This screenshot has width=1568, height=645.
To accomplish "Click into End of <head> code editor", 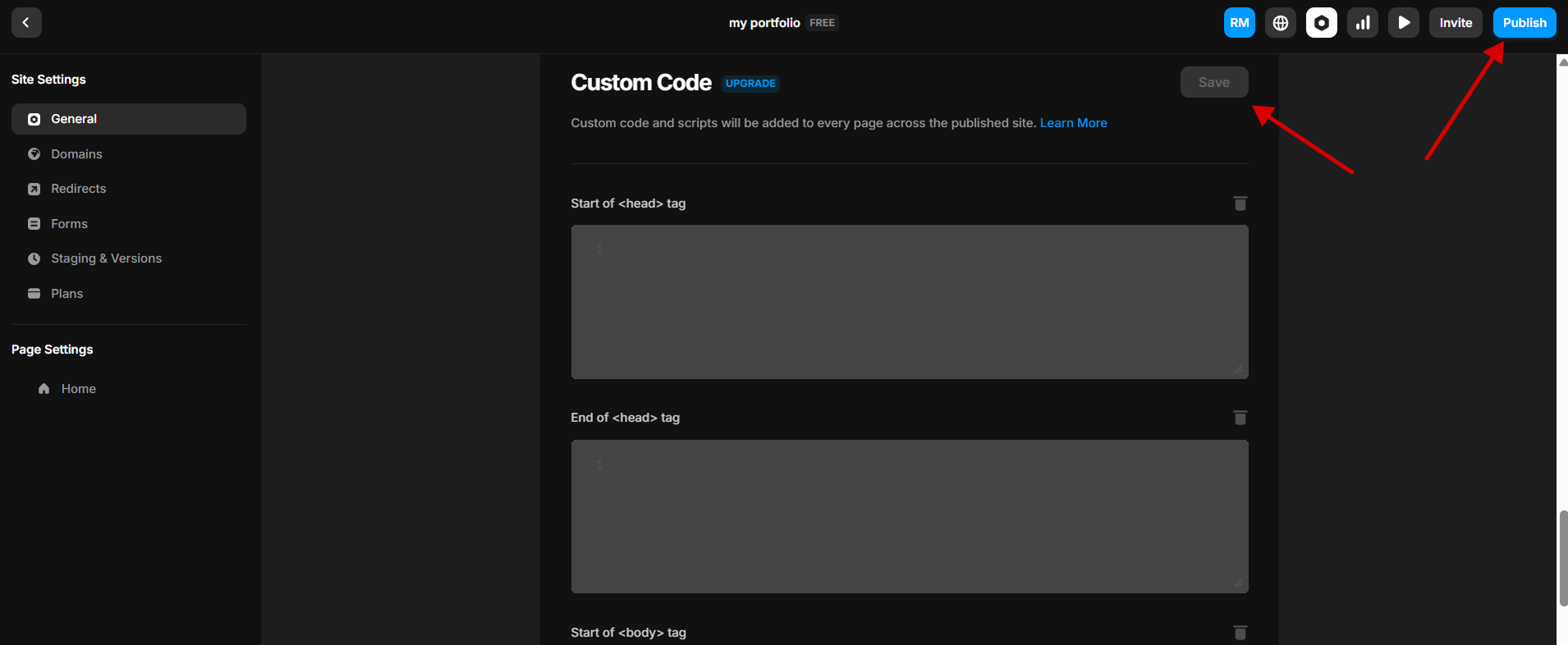I will [910, 517].
